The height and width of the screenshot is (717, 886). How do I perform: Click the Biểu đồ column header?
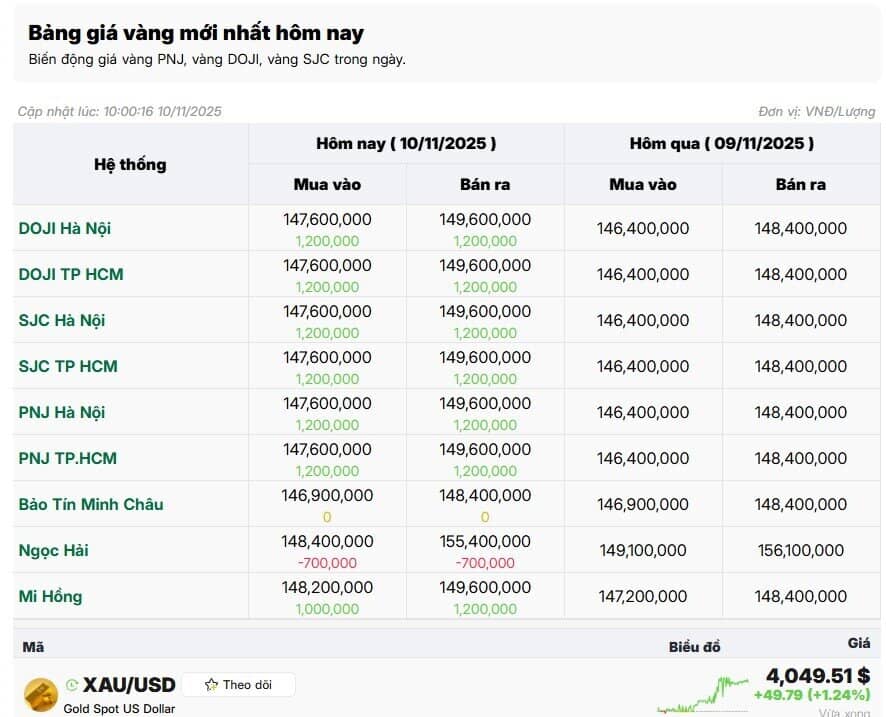tap(694, 648)
